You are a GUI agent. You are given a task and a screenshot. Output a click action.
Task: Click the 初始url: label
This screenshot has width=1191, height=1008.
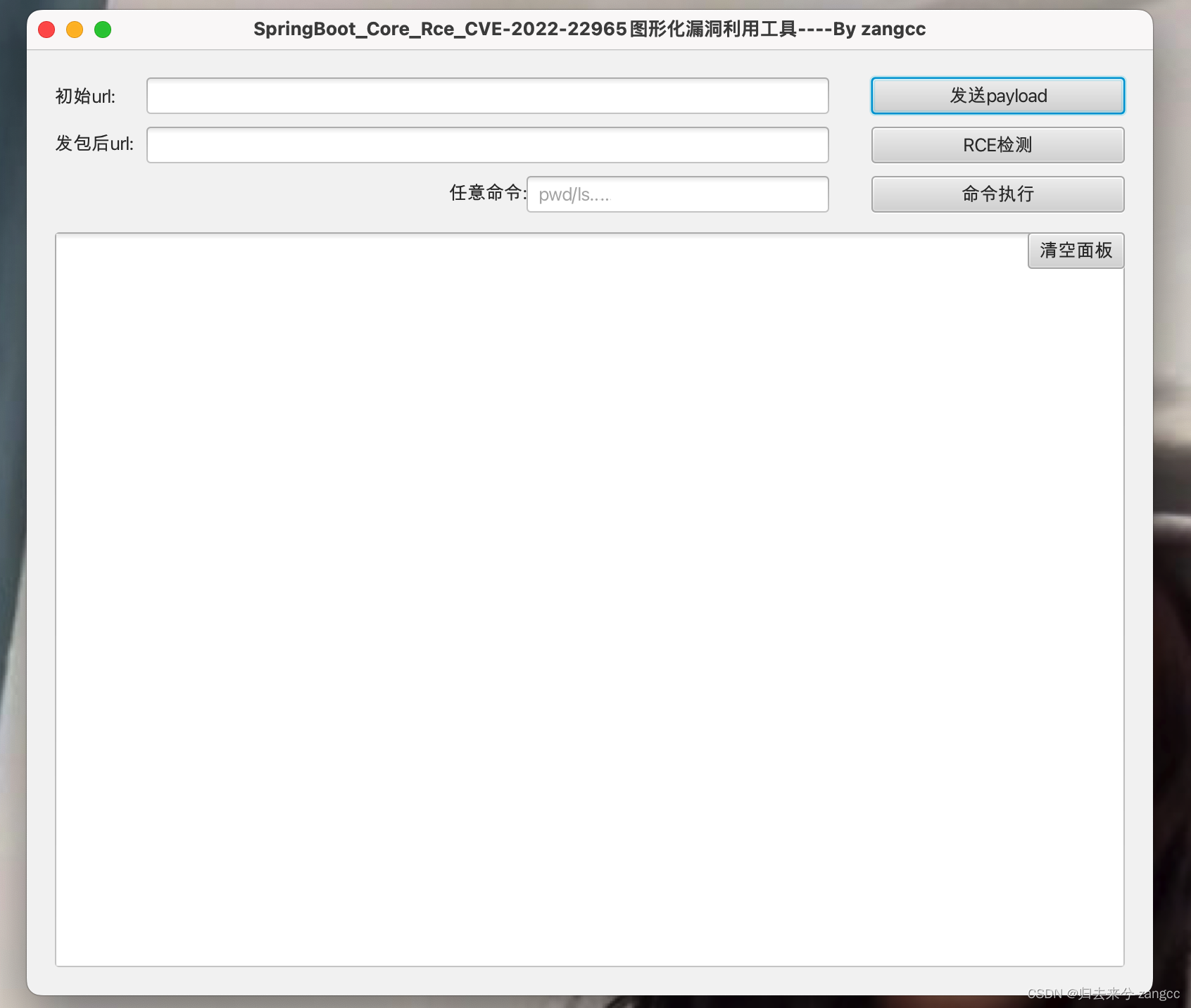(x=85, y=96)
